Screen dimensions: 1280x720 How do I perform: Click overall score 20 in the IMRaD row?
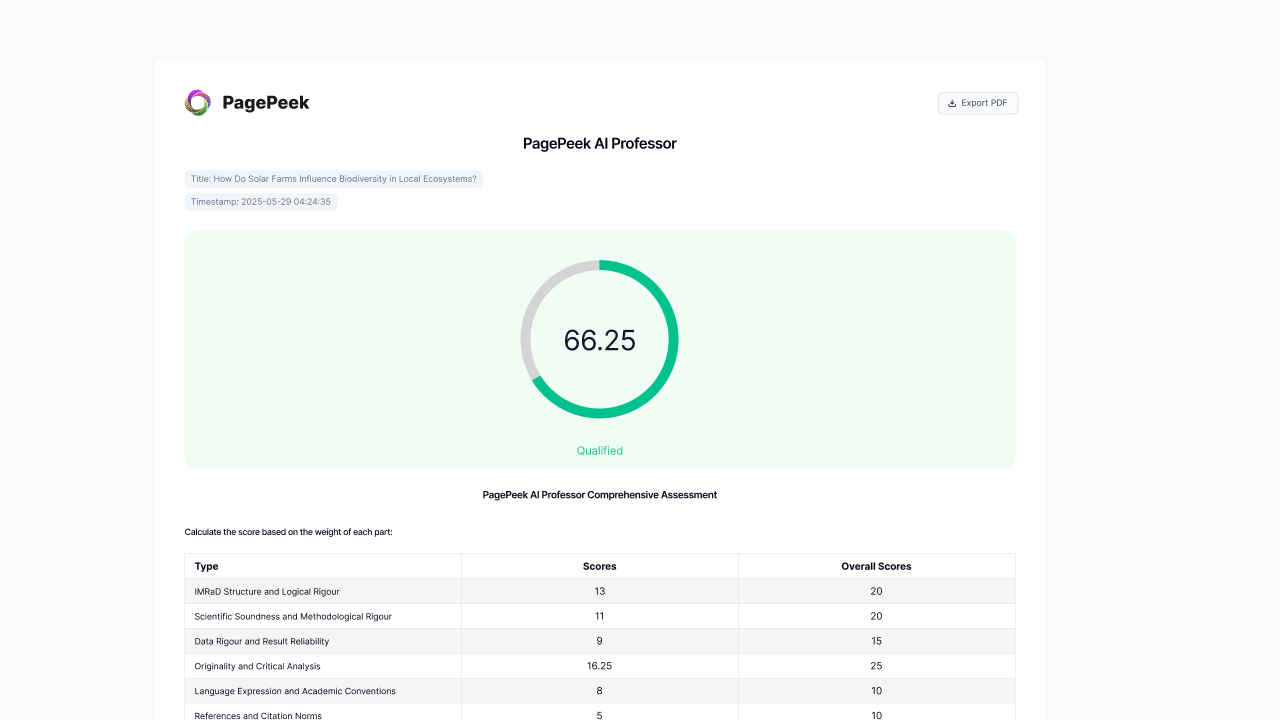tap(876, 591)
